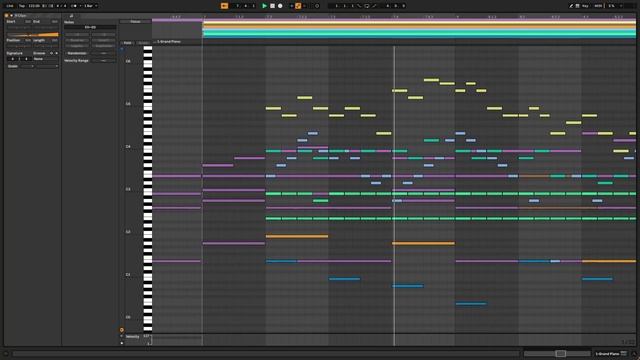The height and width of the screenshot is (360, 640).
Task: Click the Legato button
Action: pyautogui.click(x=77, y=46)
